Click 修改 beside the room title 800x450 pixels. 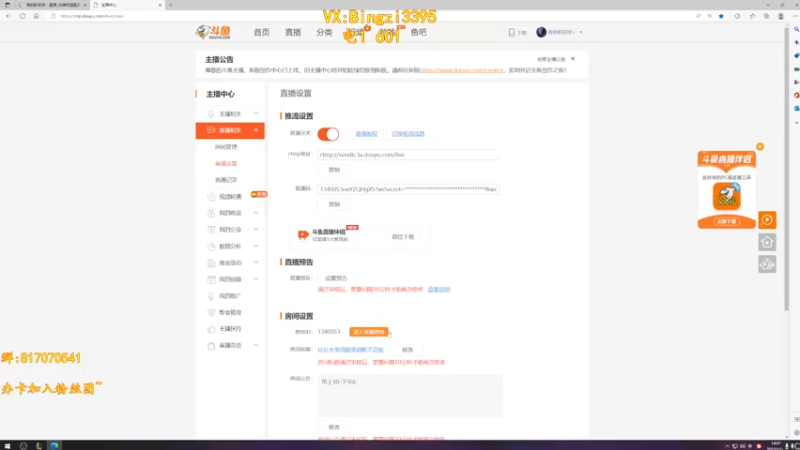[407, 350]
